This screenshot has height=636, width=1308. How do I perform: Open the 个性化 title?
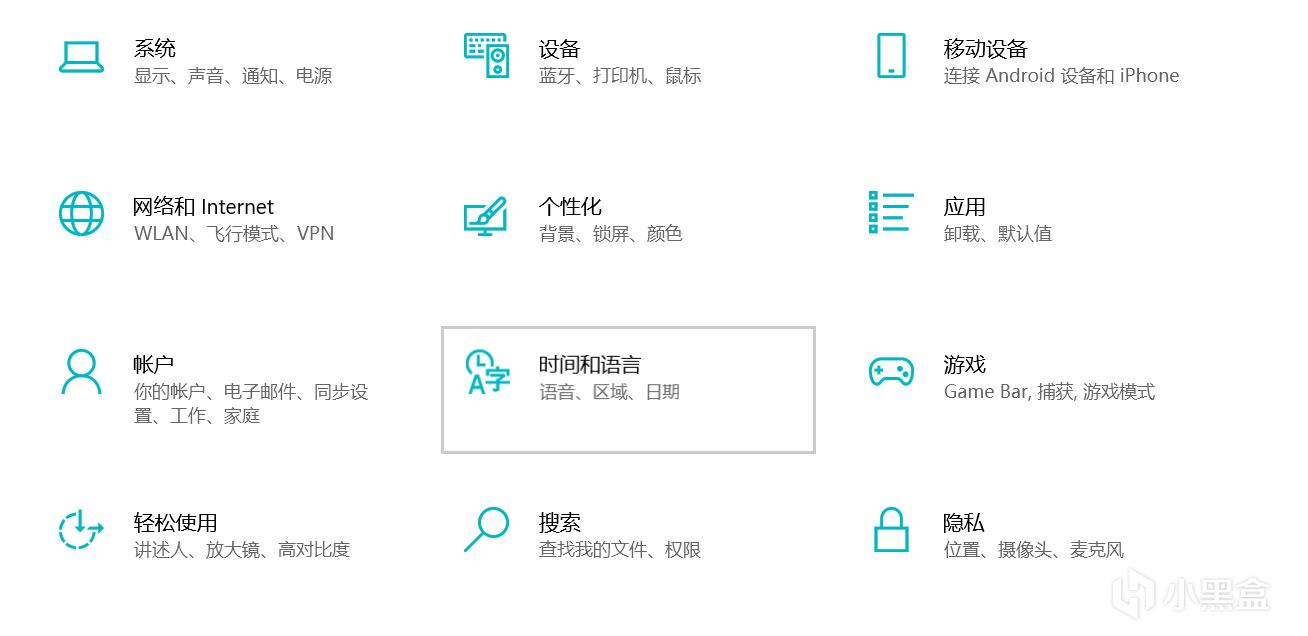570,206
